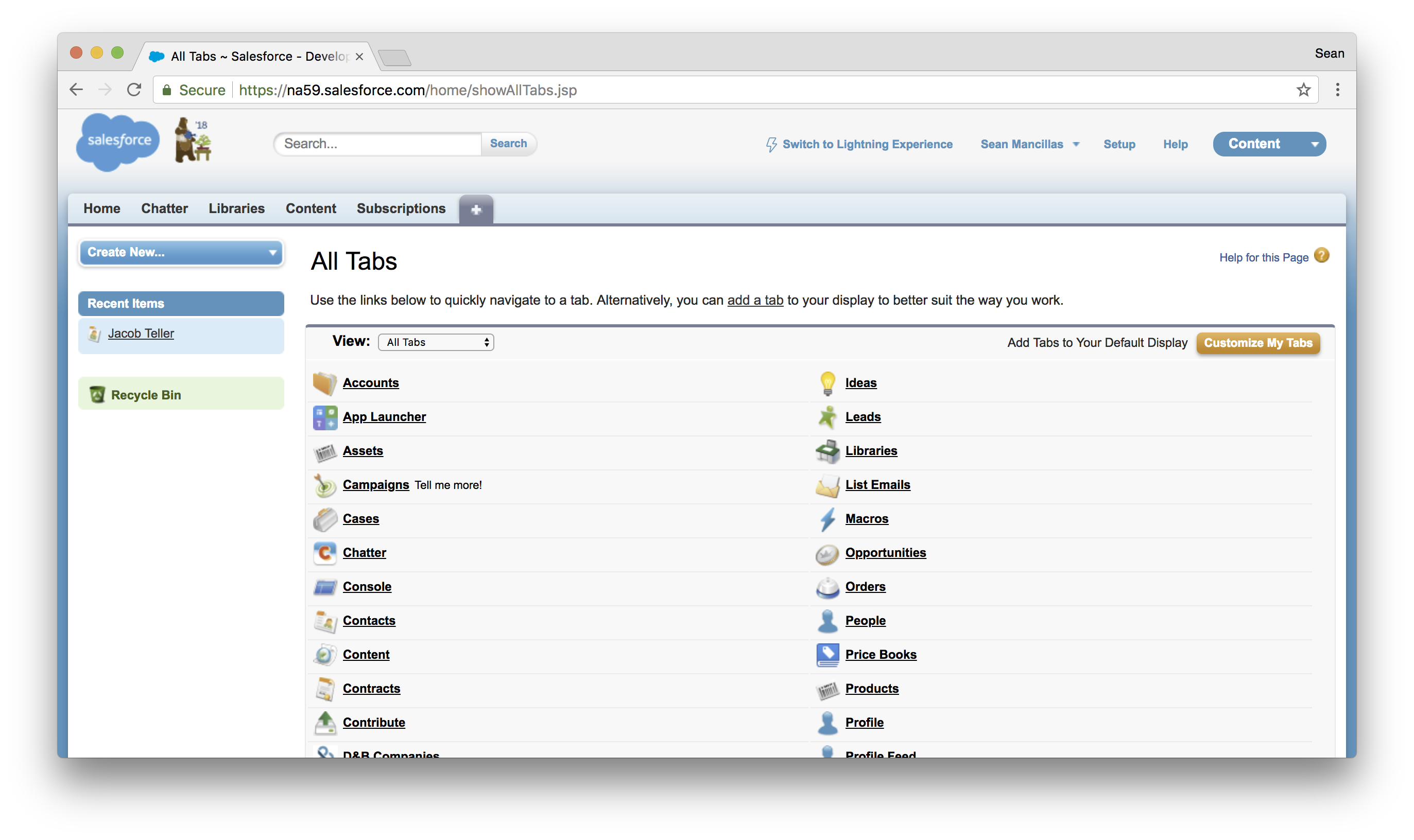
Task: Open Help for this Page link
Action: tap(1263, 257)
